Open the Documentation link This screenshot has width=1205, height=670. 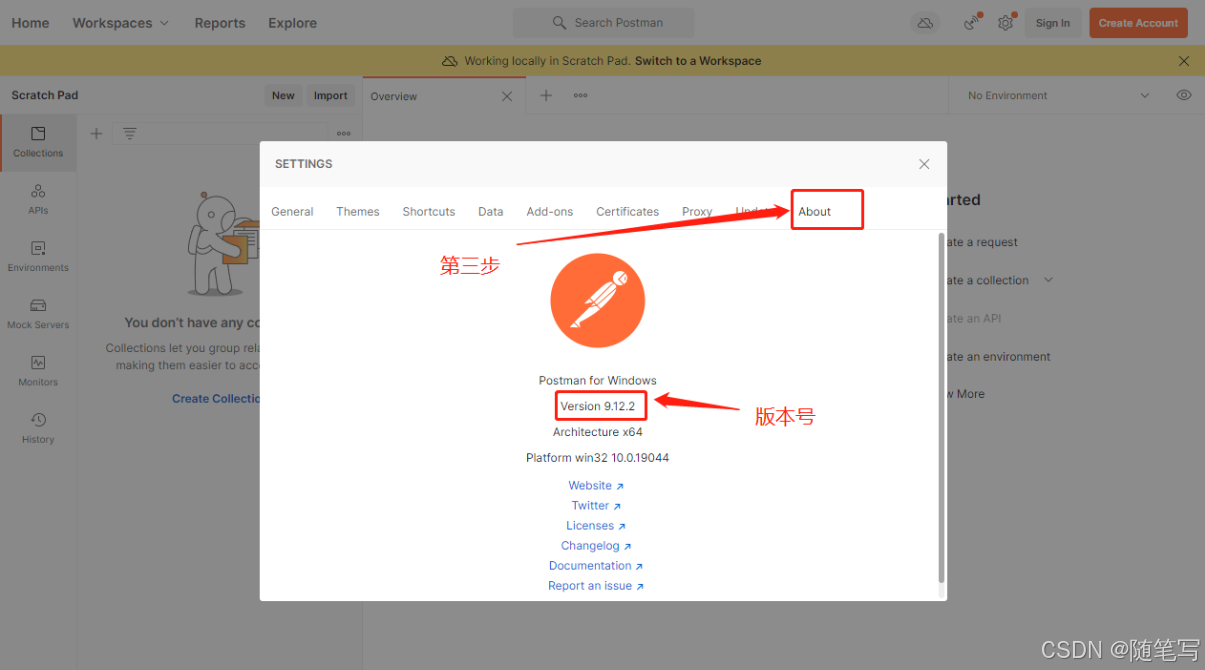click(596, 565)
